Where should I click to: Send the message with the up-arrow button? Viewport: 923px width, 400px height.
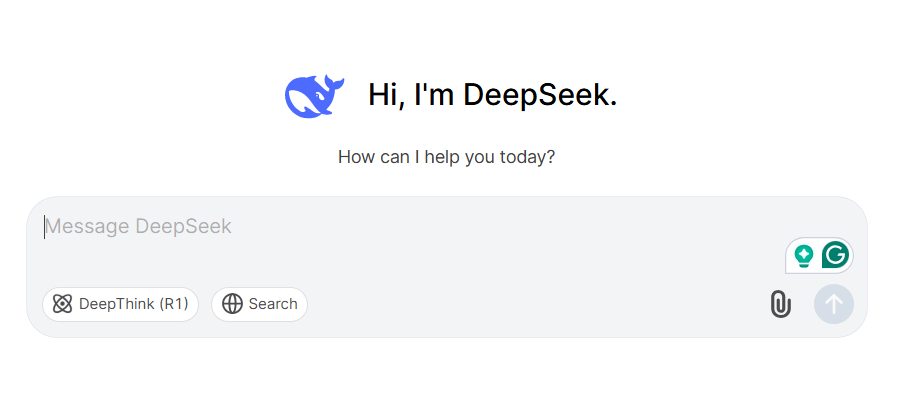click(x=834, y=304)
